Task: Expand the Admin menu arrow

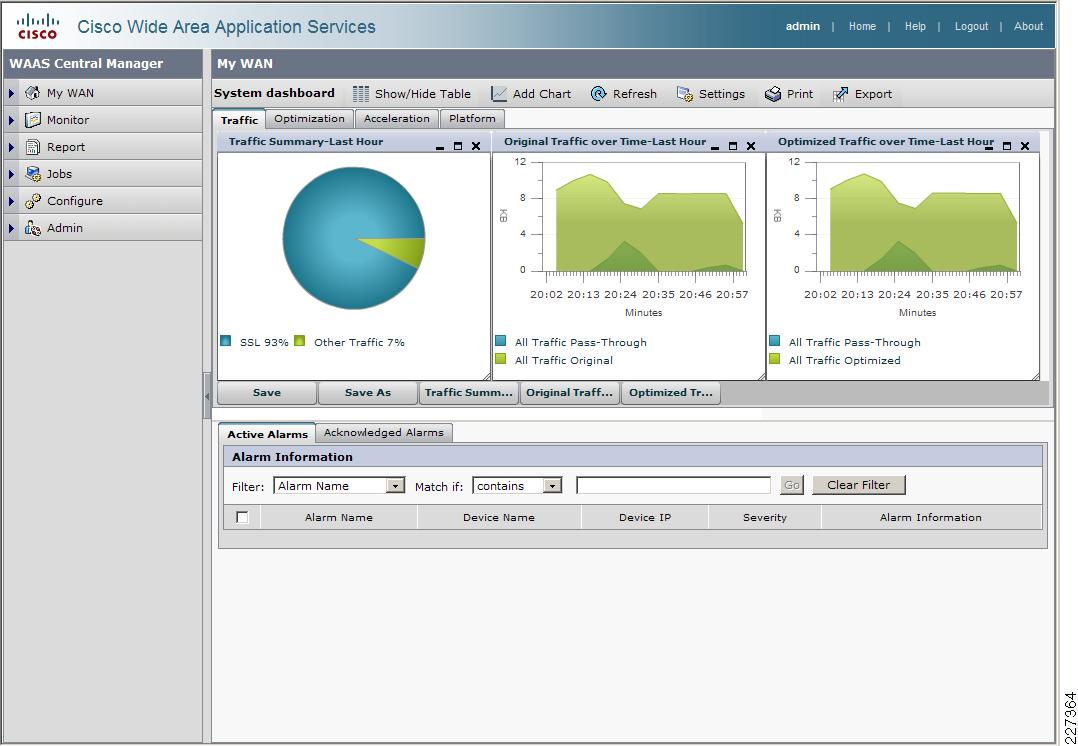Action: tap(12, 228)
